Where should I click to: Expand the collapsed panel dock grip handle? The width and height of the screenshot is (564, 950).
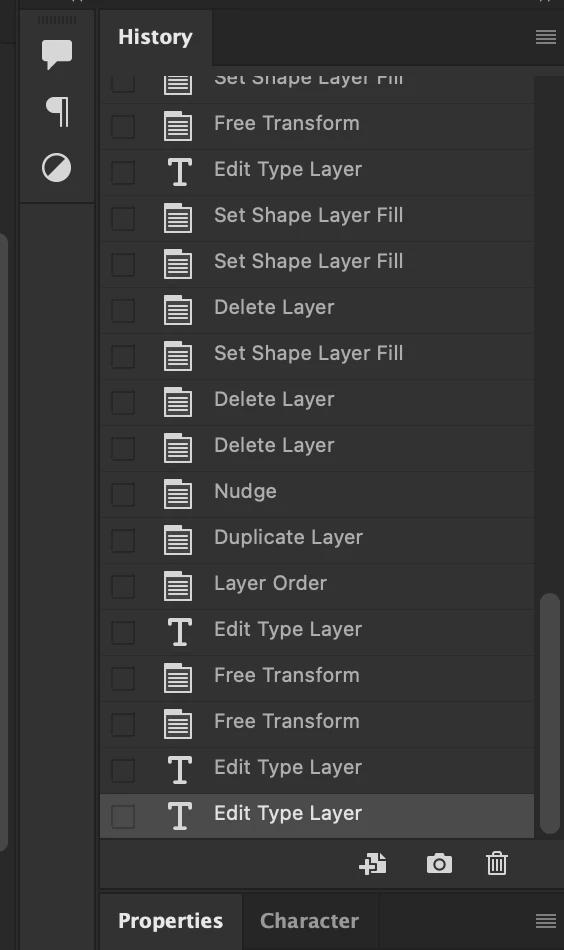(x=57, y=20)
